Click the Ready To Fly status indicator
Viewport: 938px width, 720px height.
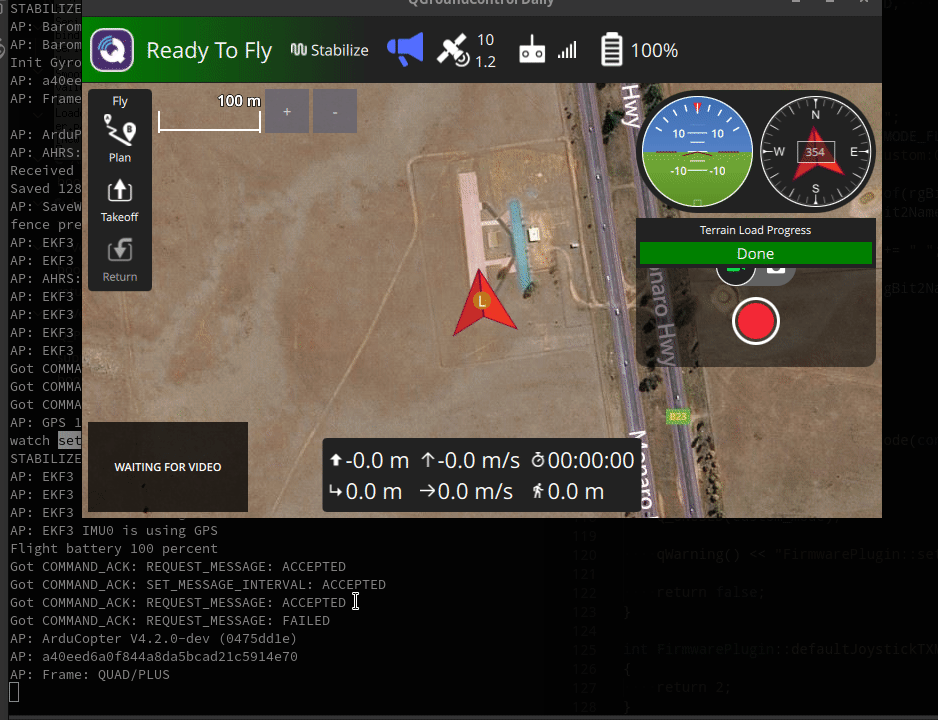pyautogui.click(x=209, y=50)
